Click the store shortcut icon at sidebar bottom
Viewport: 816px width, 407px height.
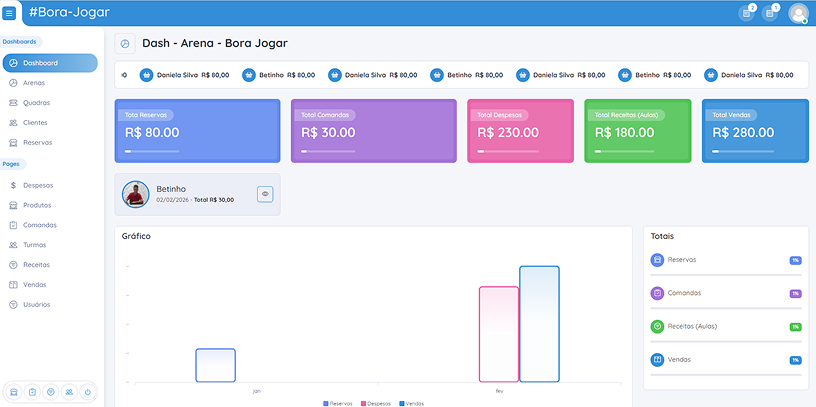coord(14,392)
